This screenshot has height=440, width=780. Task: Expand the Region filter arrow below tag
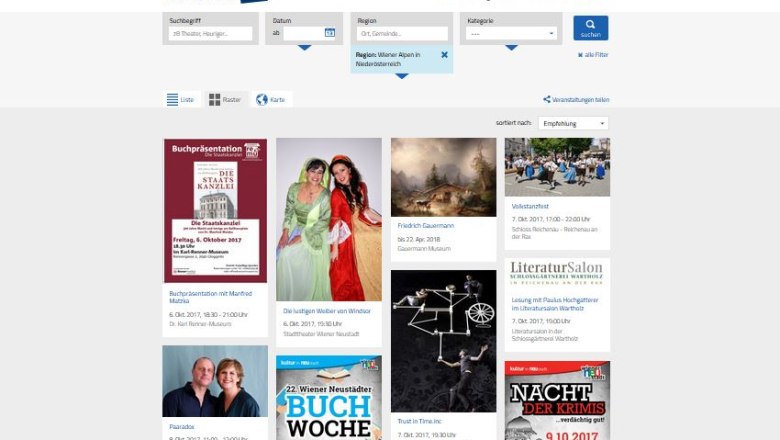point(401,76)
